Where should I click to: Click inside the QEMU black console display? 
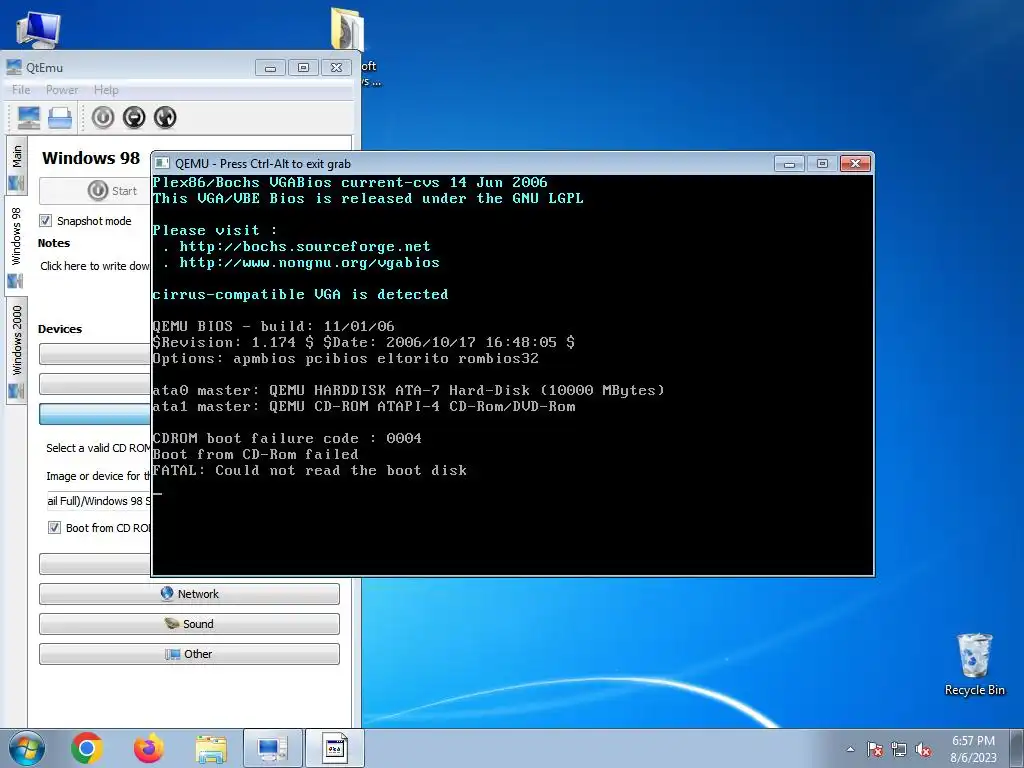pos(513,375)
